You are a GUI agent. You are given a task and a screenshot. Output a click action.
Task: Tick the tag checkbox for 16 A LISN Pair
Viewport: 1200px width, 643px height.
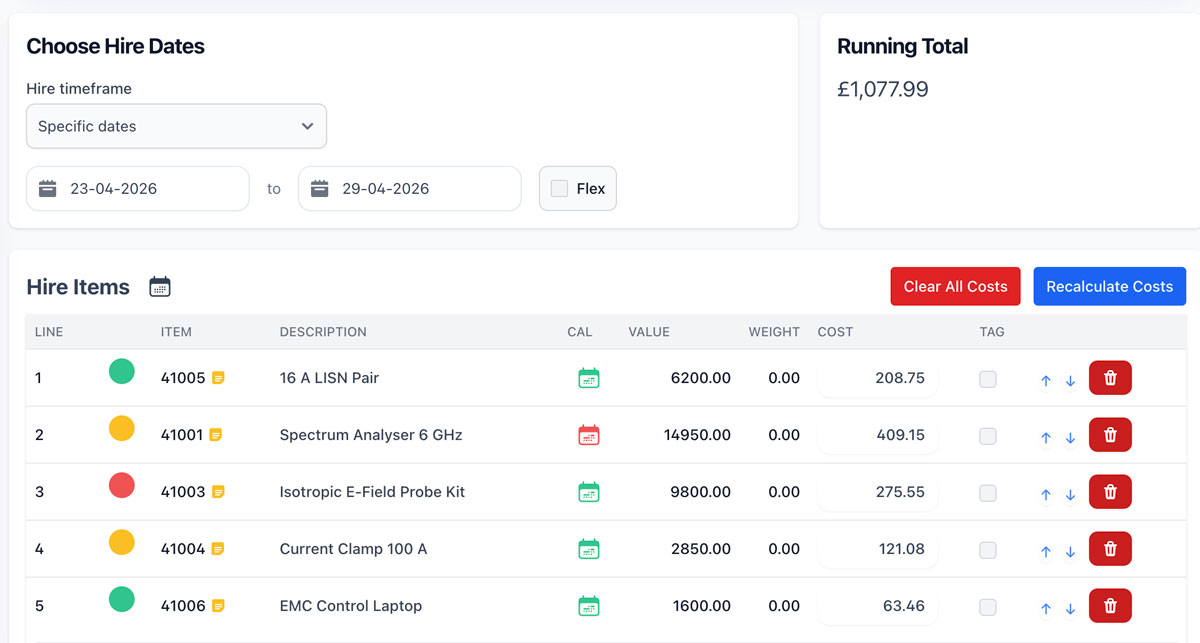coord(988,379)
